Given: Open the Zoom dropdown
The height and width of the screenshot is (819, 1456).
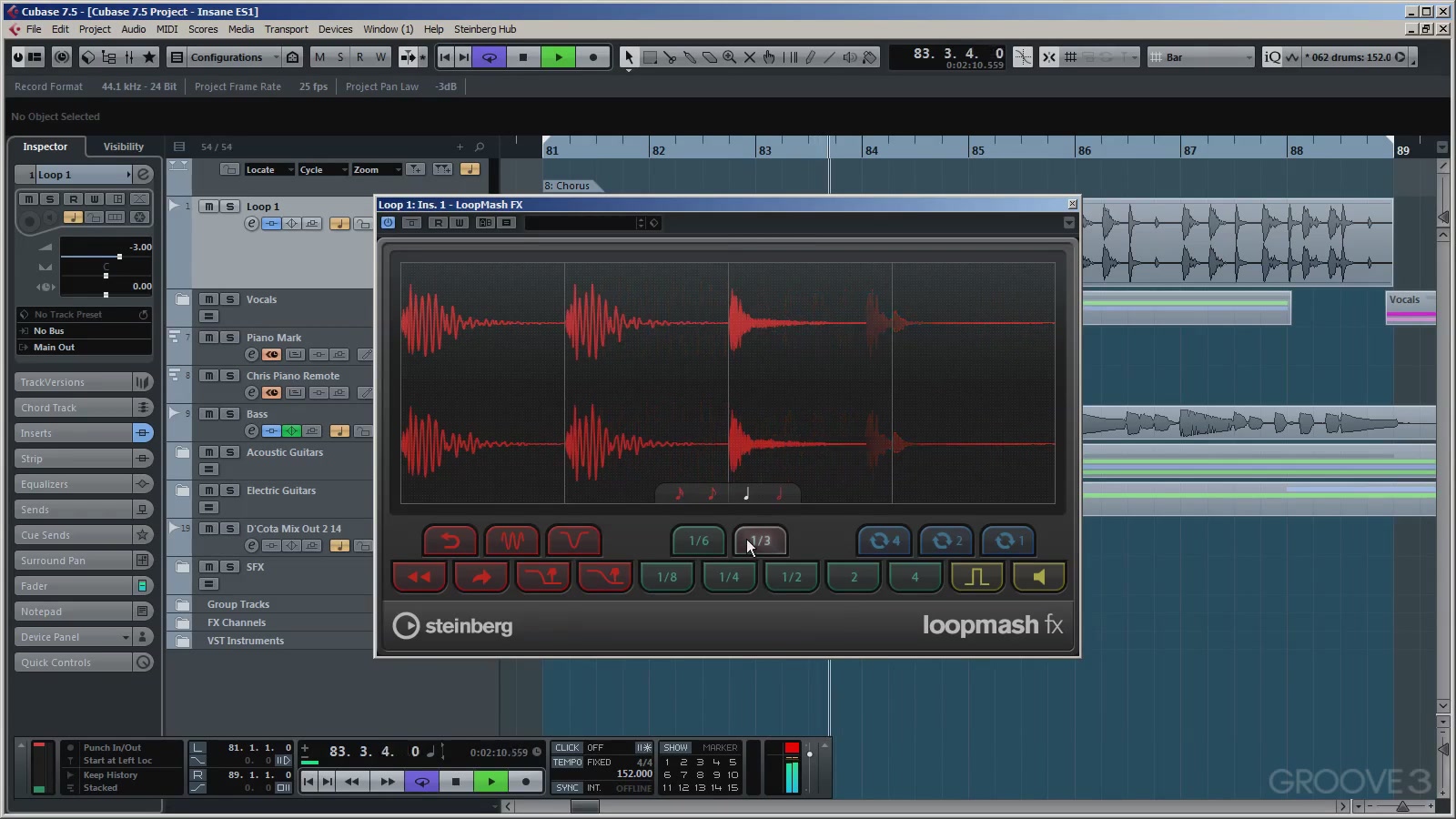Looking at the screenshot, I should [x=377, y=169].
